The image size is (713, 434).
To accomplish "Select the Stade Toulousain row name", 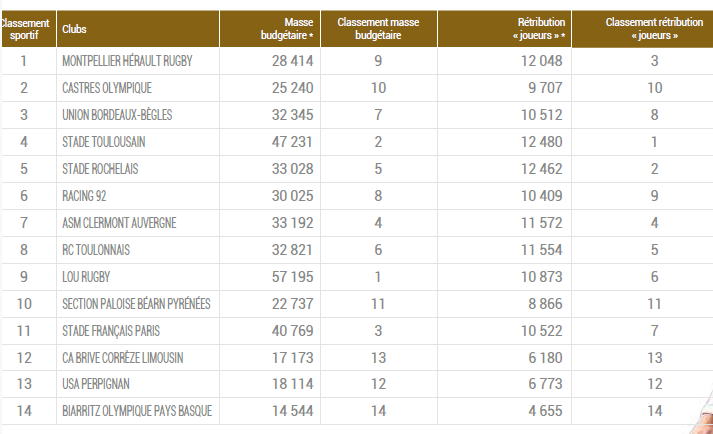I will (103, 142).
